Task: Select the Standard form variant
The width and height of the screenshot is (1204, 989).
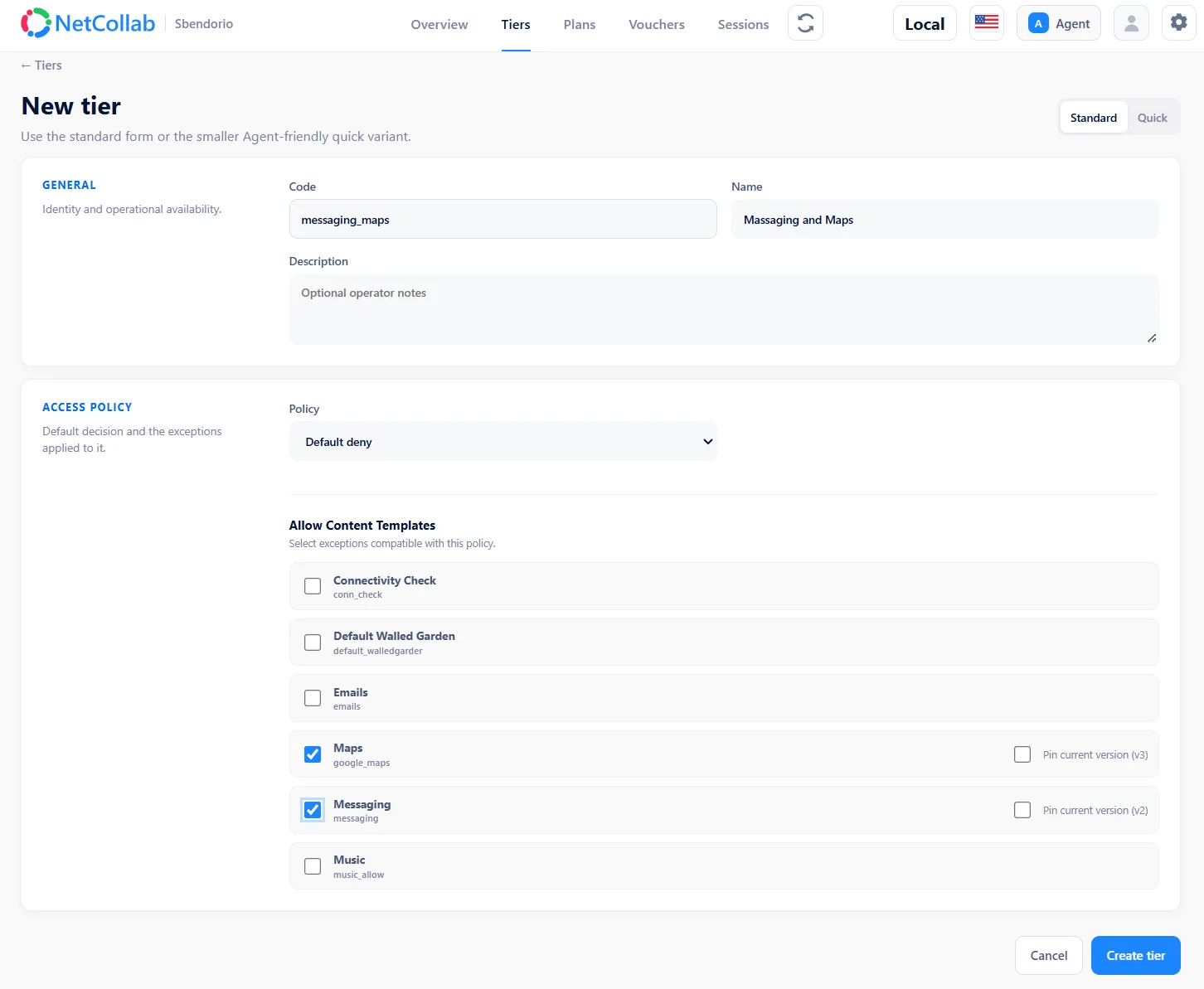Action: pos(1094,118)
